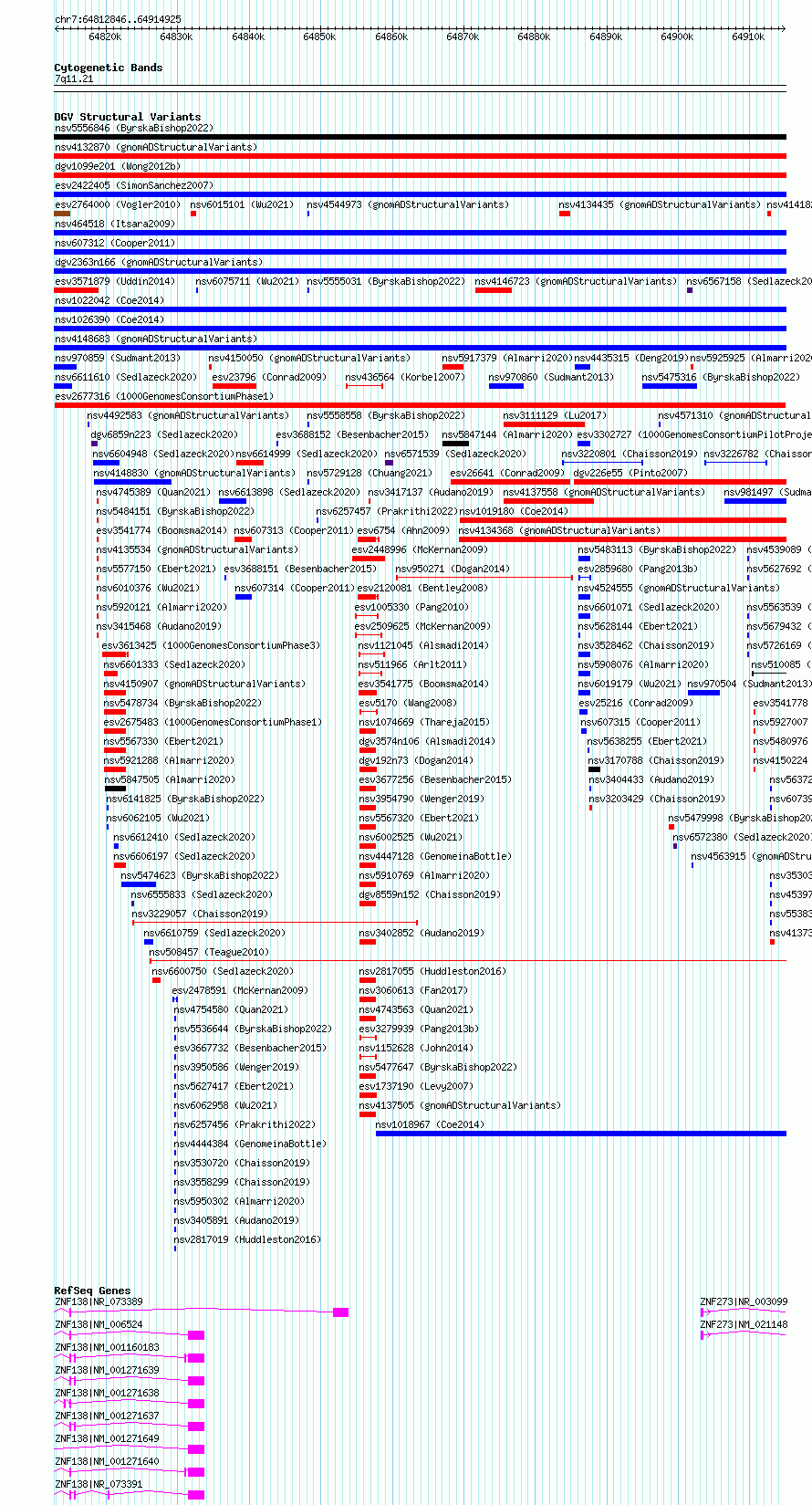Select ZNF138|NM_001271637 transcript label
The width and height of the screenshot is (812, 1505).
107,1416
